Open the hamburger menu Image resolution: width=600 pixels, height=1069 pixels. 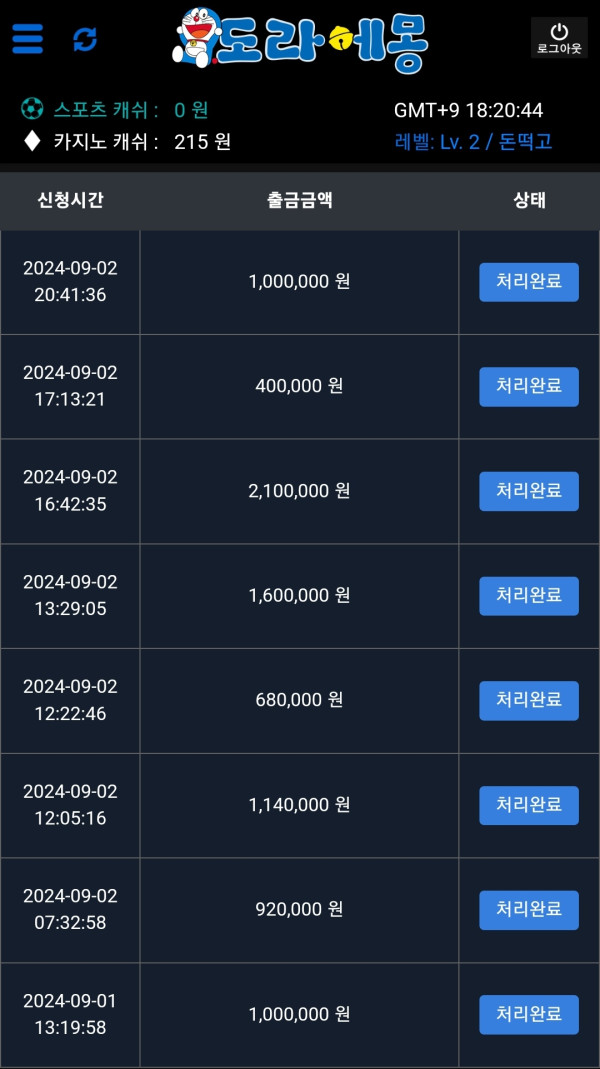[x=28, y=39]
